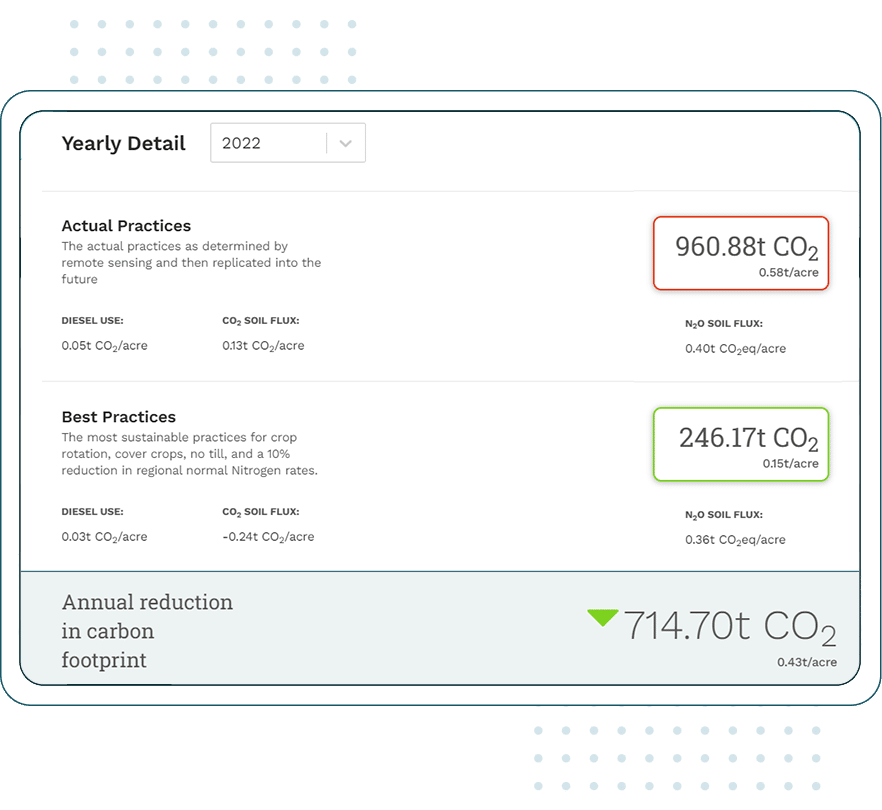Viewport: 882px width, 810px height.
Task: Click the 0.15t/acre figure in green box
Action: click(790, 464)
